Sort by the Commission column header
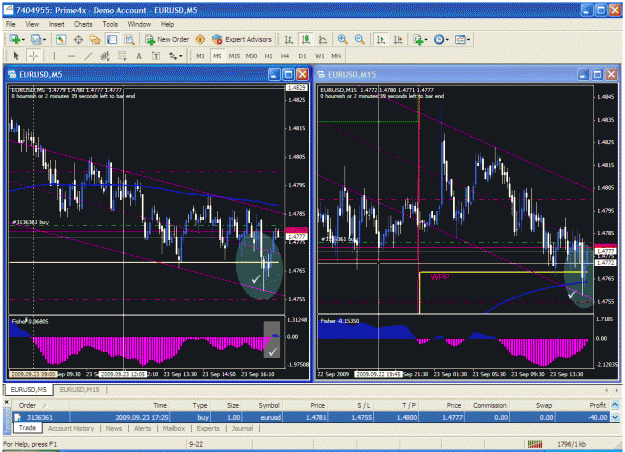 pyautogui.click(x=489, y=405)
